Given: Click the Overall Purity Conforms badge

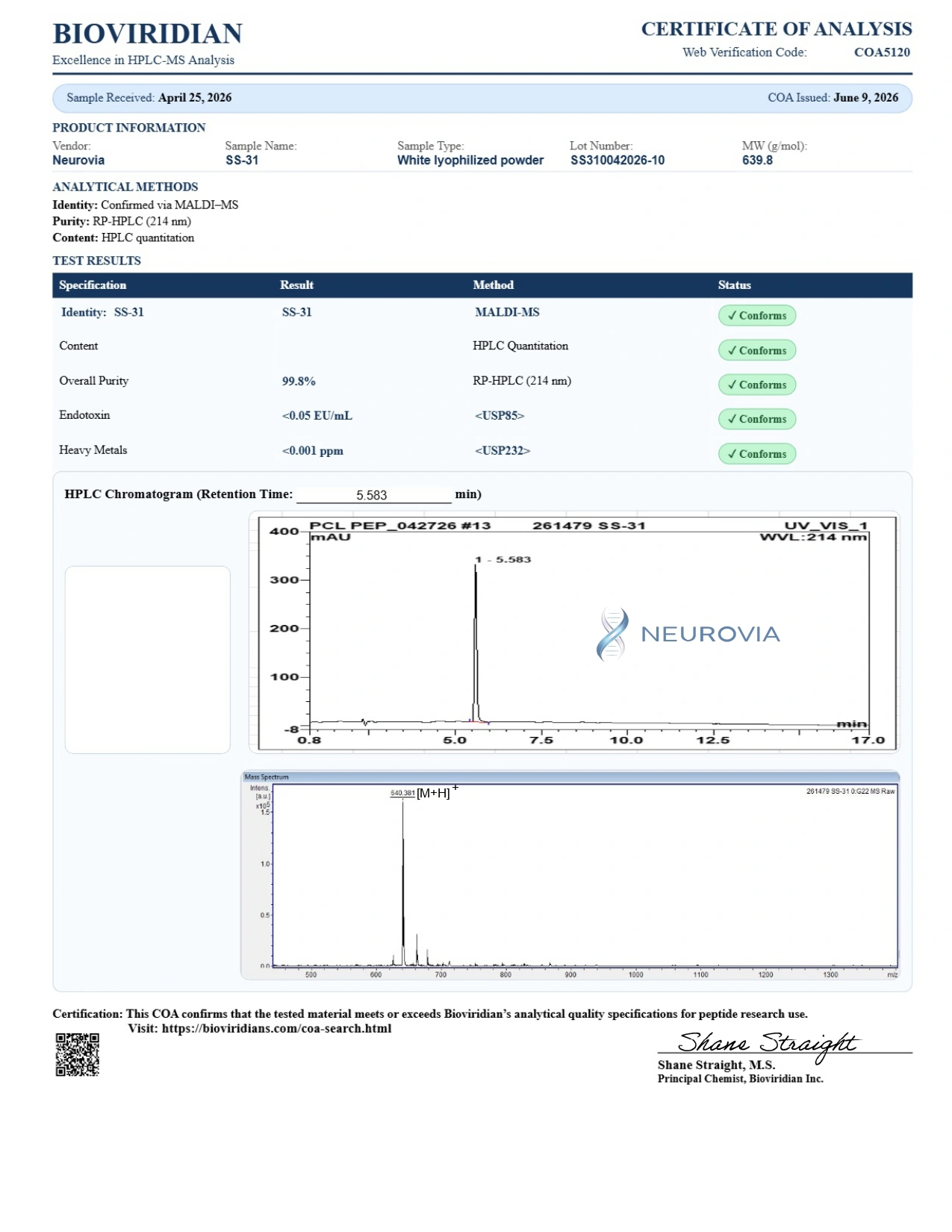Looking at the screenshot, I should [x=756, y=385].
